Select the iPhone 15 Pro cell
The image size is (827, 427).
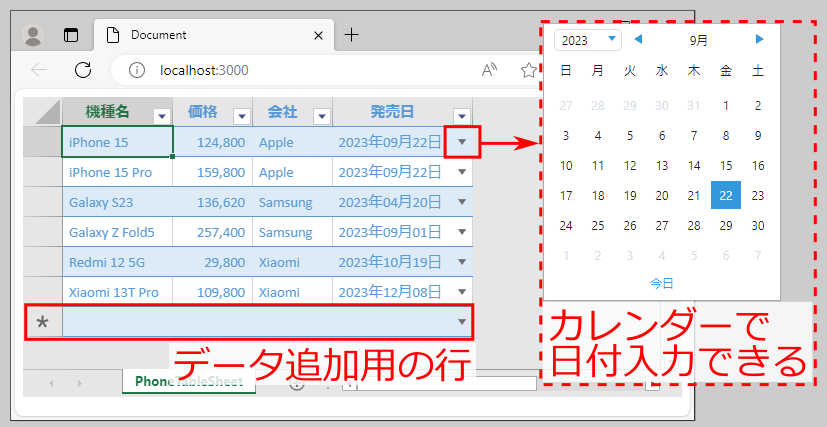point(118,172)
